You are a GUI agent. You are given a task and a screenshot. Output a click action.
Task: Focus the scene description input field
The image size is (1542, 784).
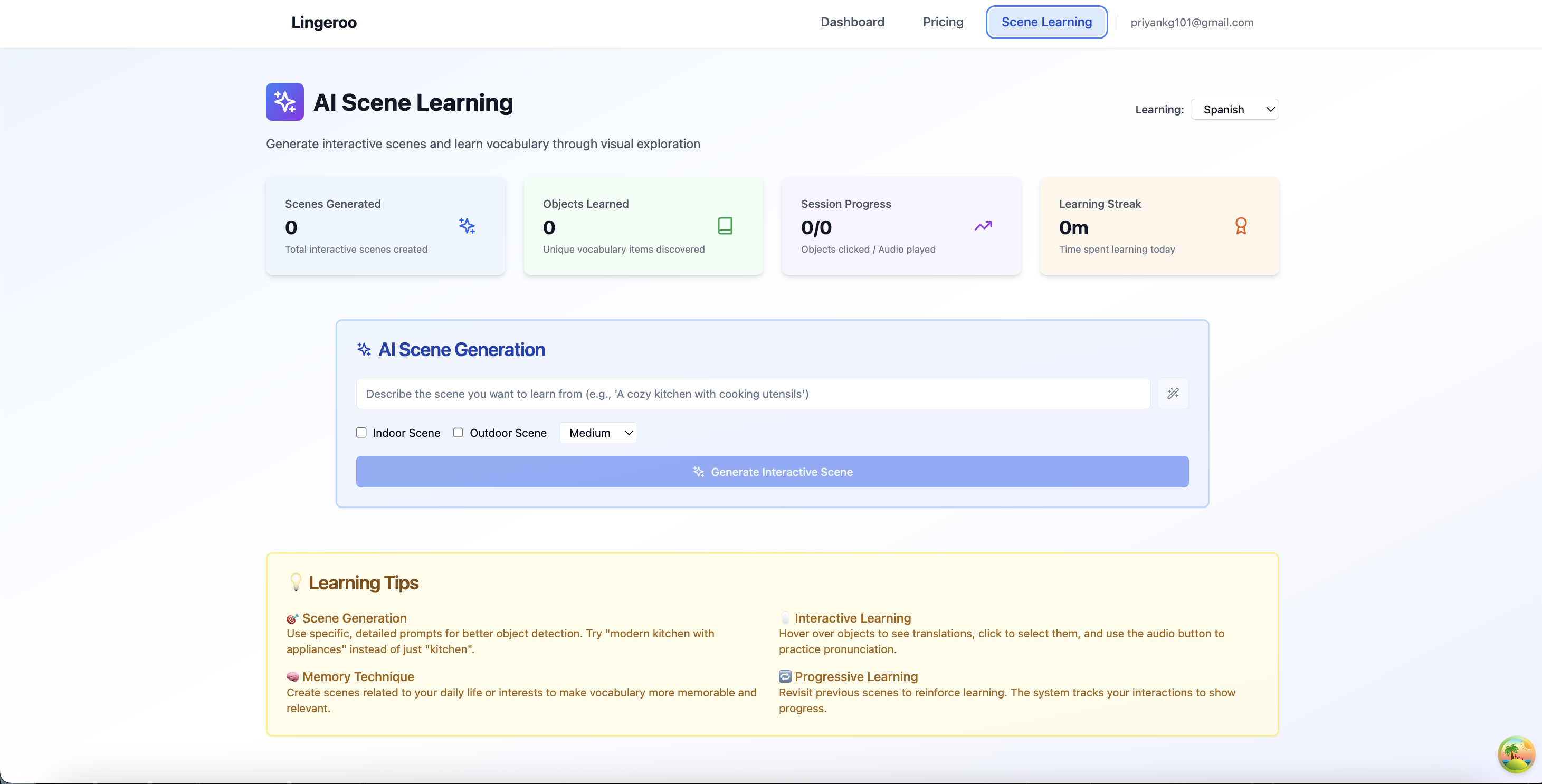point(753,393)
